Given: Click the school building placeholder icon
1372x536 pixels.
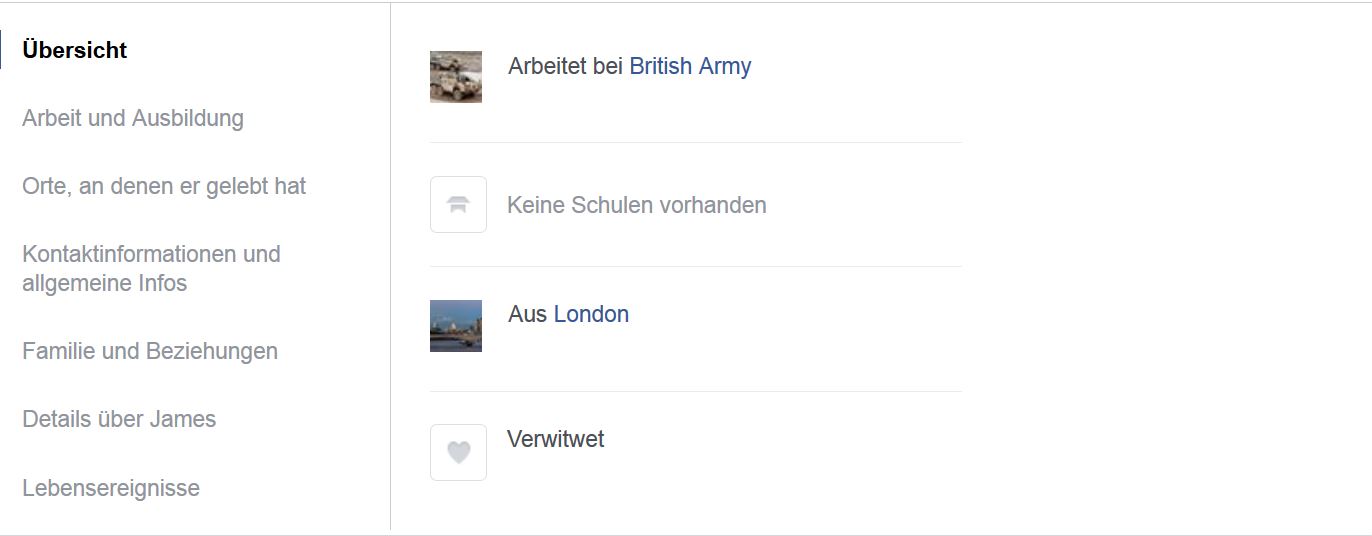Looking at the screenshot, I should coord(458,204).
